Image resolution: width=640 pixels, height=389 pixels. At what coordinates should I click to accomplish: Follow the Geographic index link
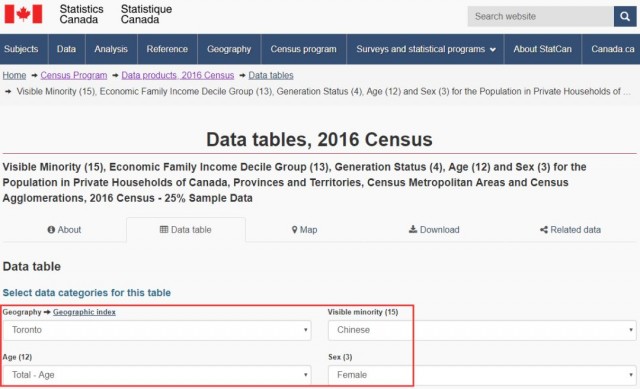click(84, 312)
